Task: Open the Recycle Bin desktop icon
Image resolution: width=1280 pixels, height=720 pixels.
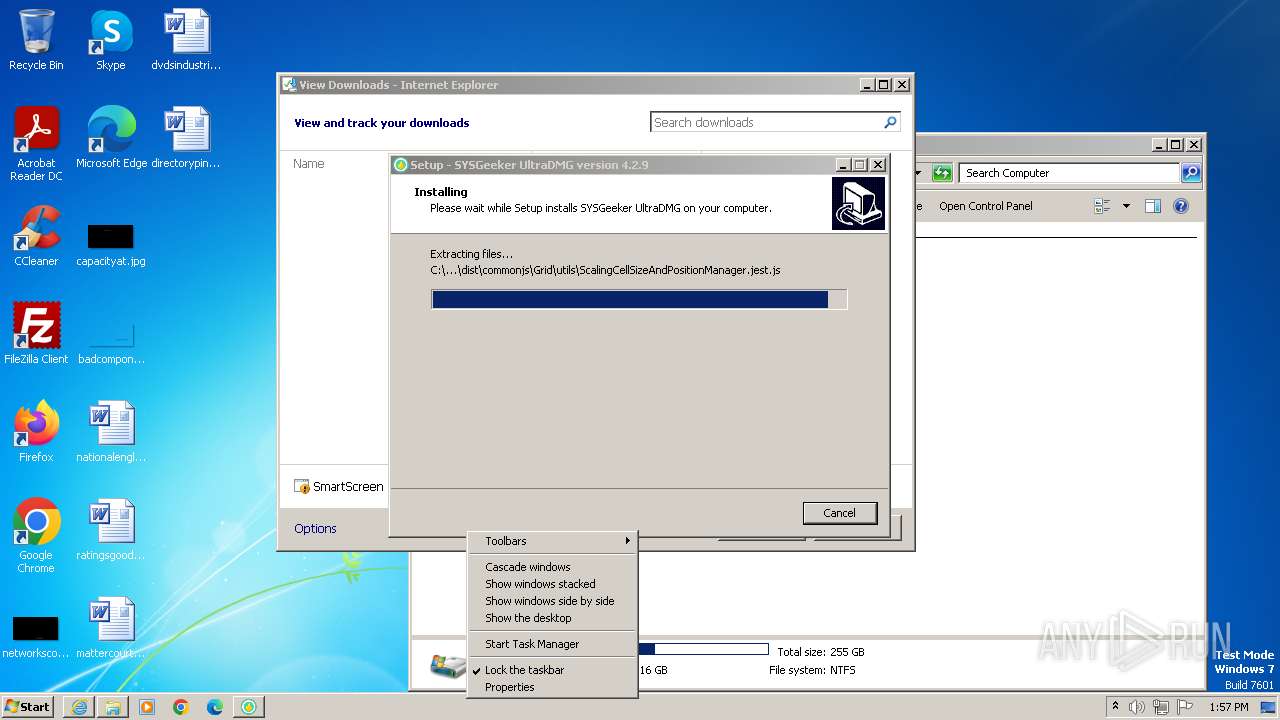Action: (36, 40)
